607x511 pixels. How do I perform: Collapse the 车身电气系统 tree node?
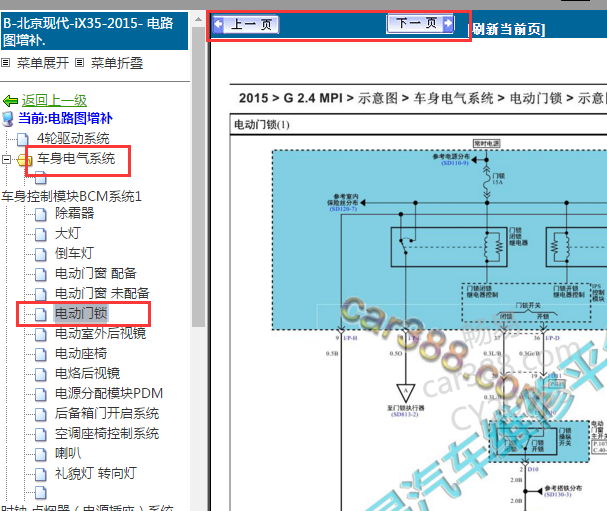tap(6, 159)
